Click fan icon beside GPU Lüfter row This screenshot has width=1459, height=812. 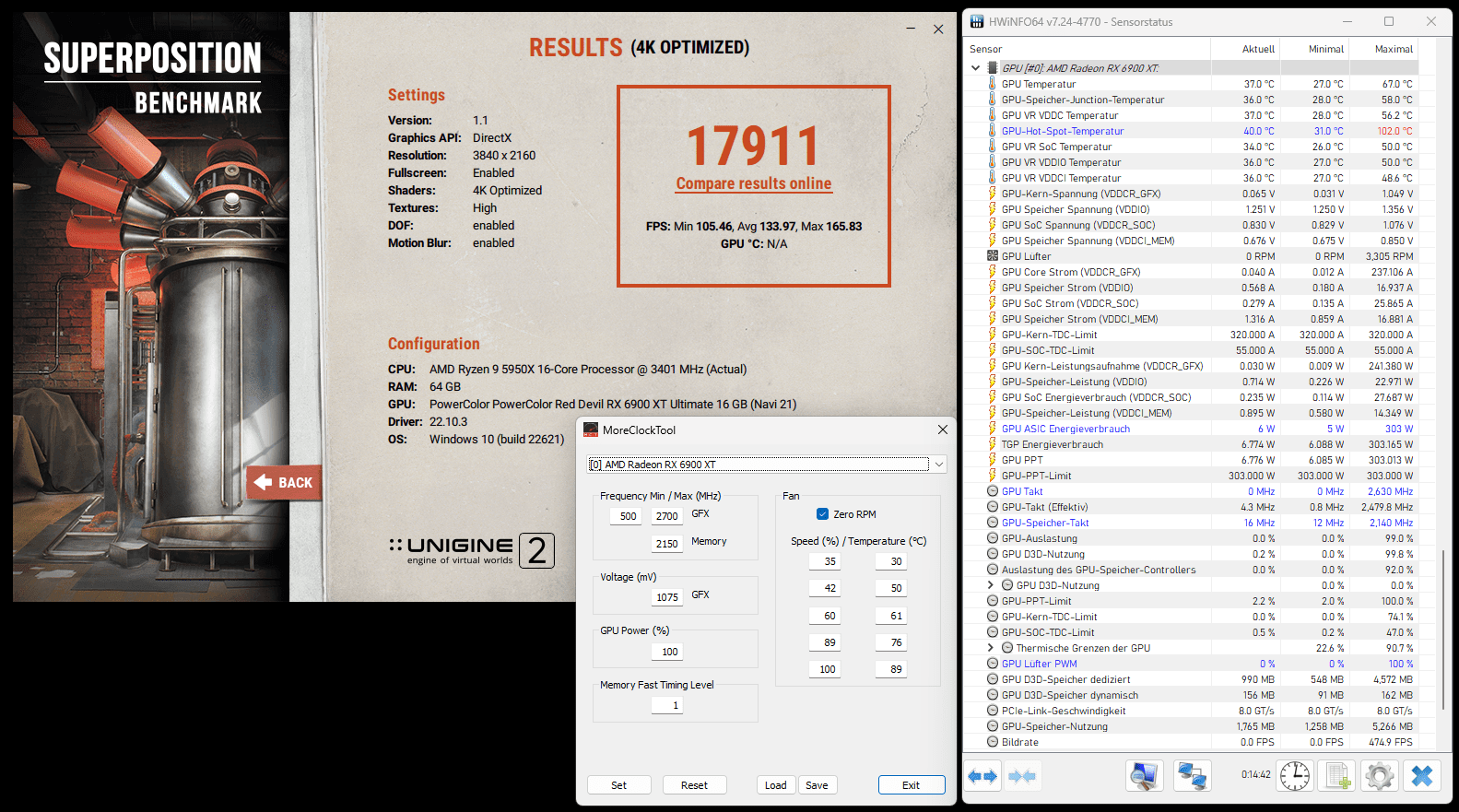993,256
